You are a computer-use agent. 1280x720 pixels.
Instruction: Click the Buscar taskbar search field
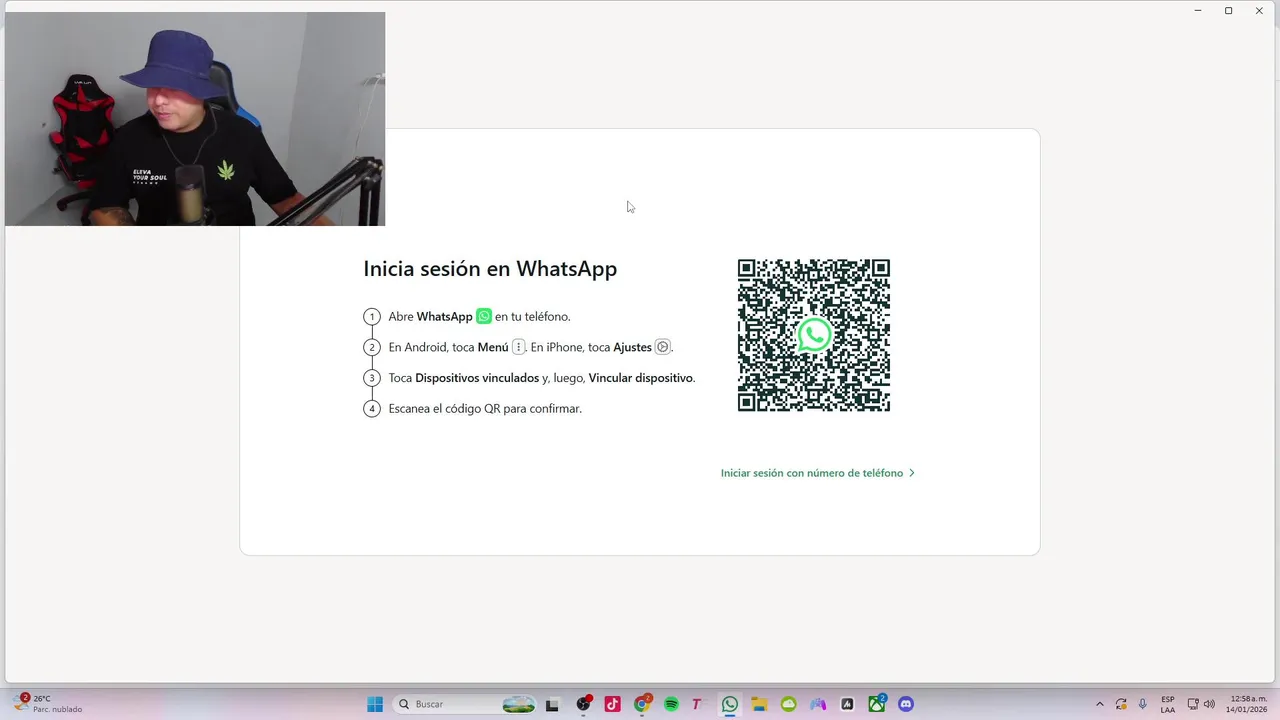pos(465,704)
